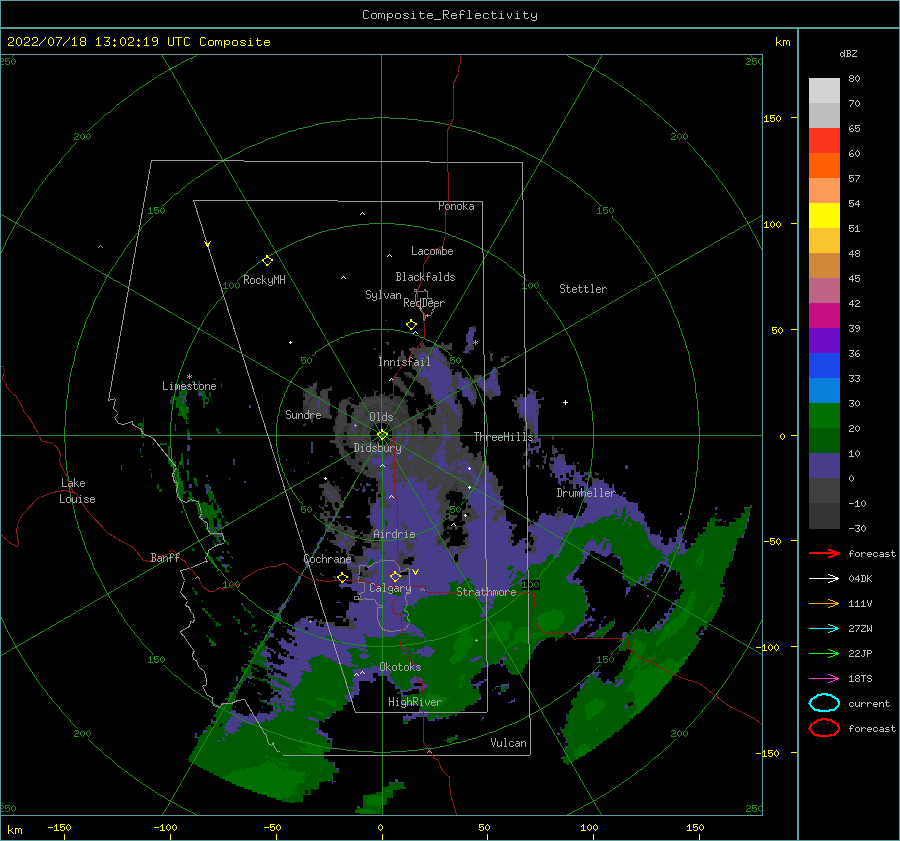Click the ThreeHills city label

tap(503, 437)
